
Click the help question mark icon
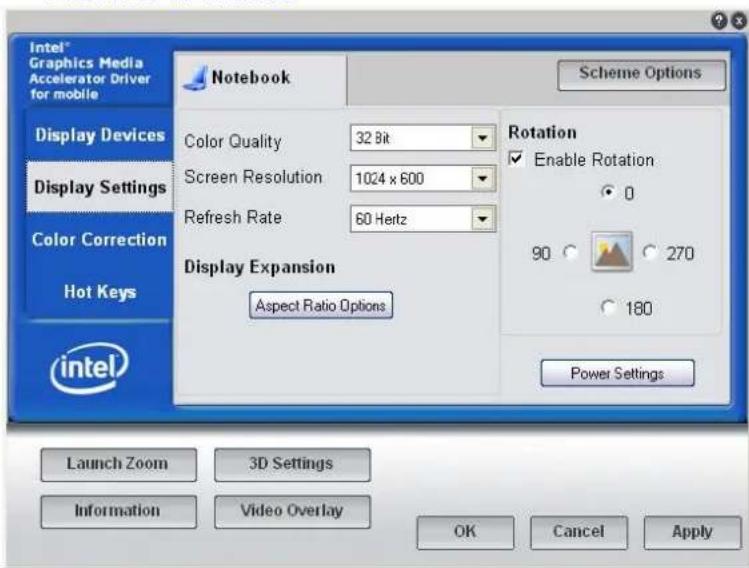click(x=719, y=21)
